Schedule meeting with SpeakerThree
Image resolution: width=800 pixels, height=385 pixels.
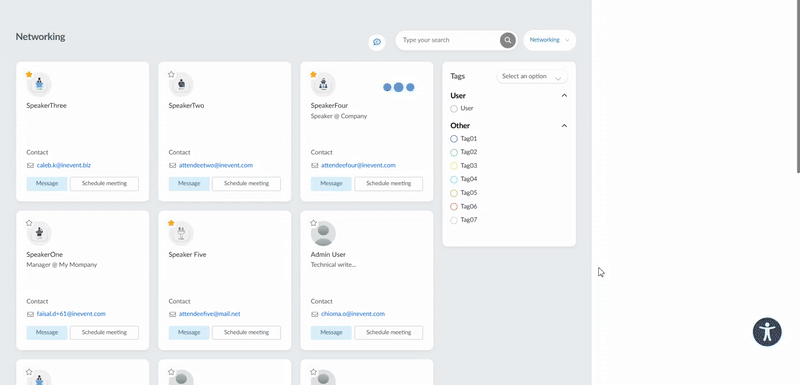point(104,184)
